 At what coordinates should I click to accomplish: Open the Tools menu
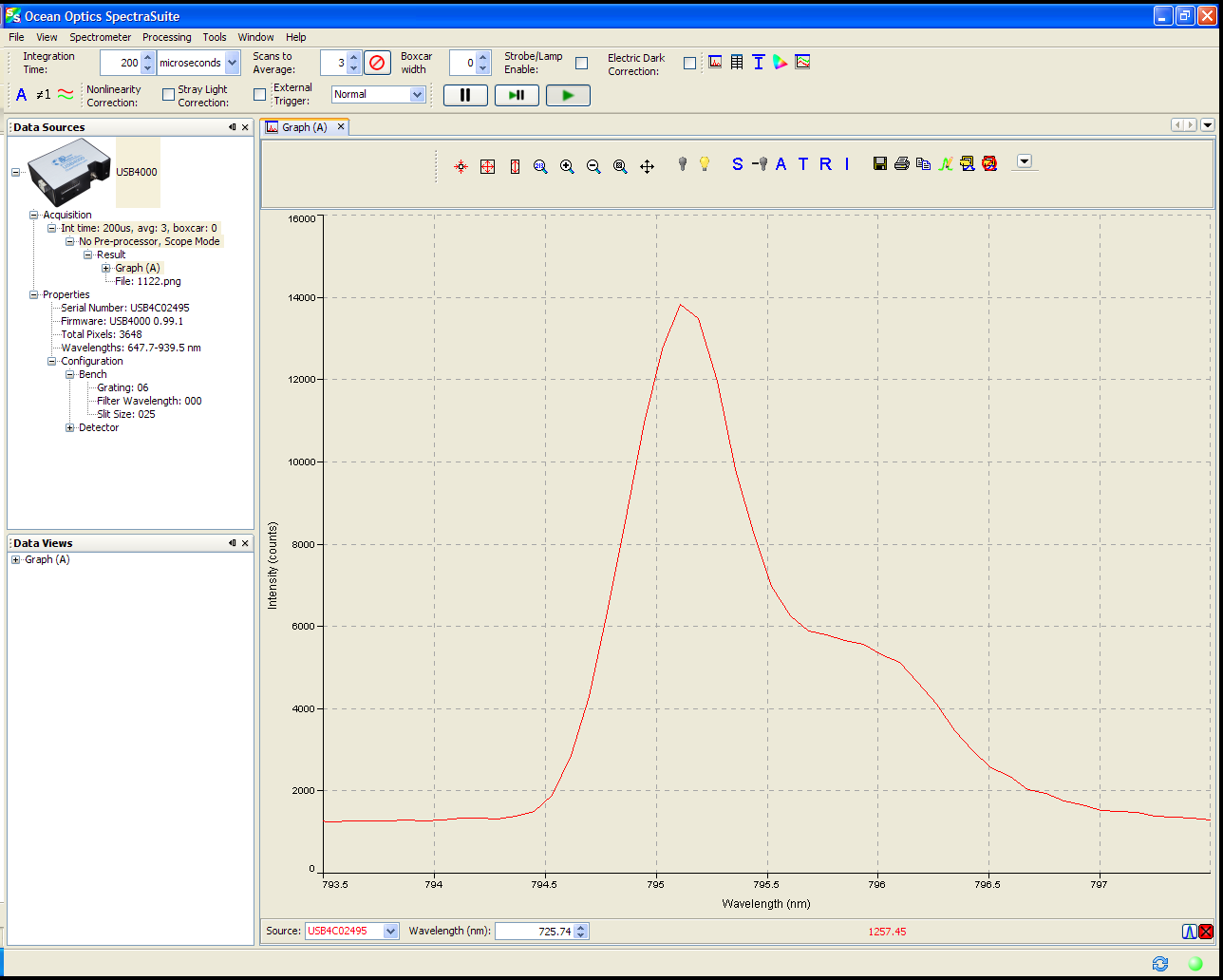pyautogui.click(x=215, y=37)
